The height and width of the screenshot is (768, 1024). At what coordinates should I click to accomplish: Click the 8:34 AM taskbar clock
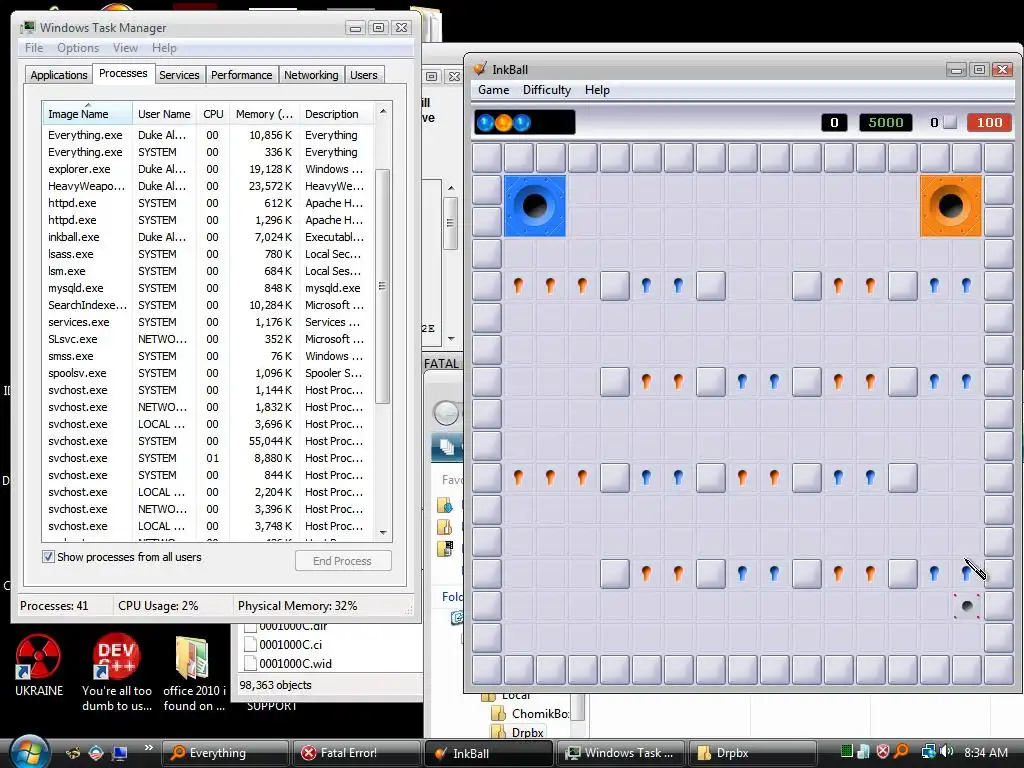(x=985, y=752)
